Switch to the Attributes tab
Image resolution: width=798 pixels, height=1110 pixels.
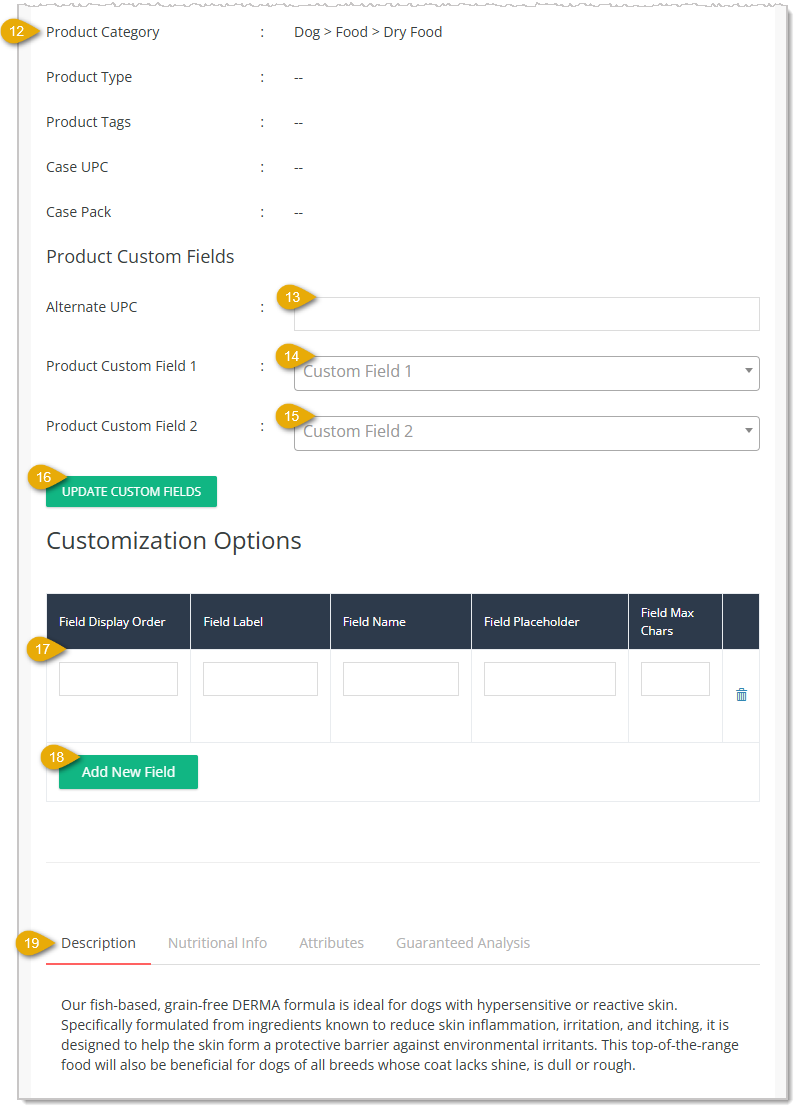331,943
